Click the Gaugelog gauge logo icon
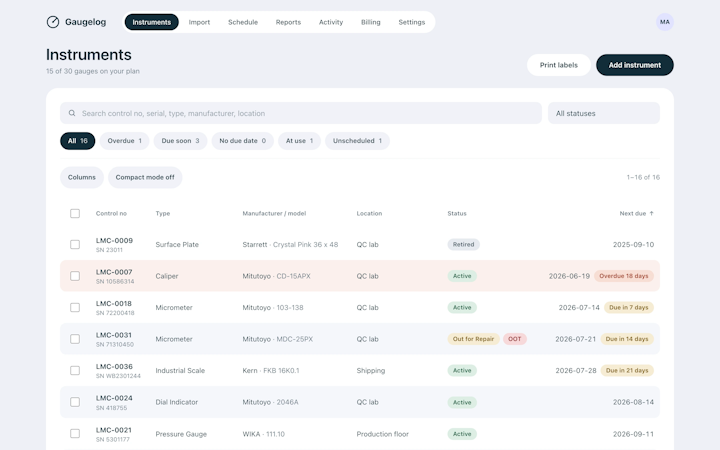The image size is (720, 450). click(x=53, y=22)
